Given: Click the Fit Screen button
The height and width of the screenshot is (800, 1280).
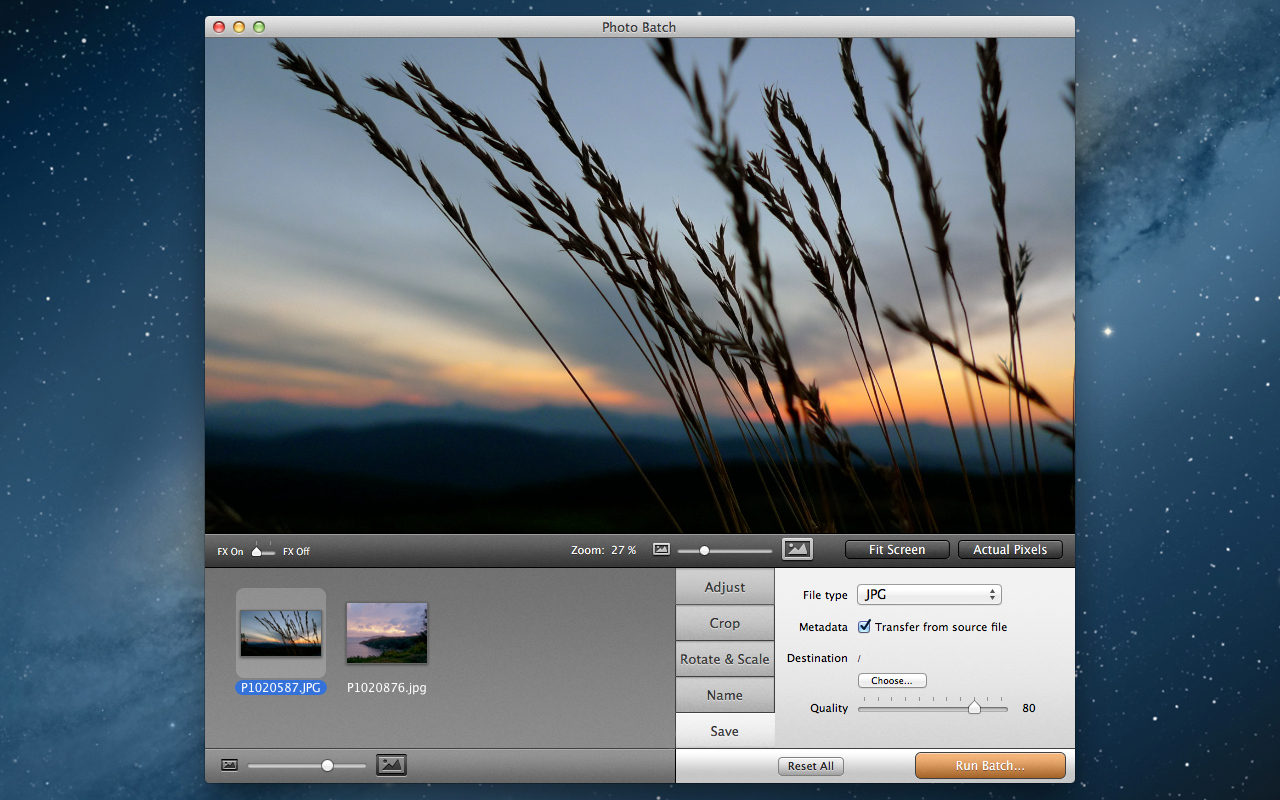Looking at the screenshot, I should [896, 549].
